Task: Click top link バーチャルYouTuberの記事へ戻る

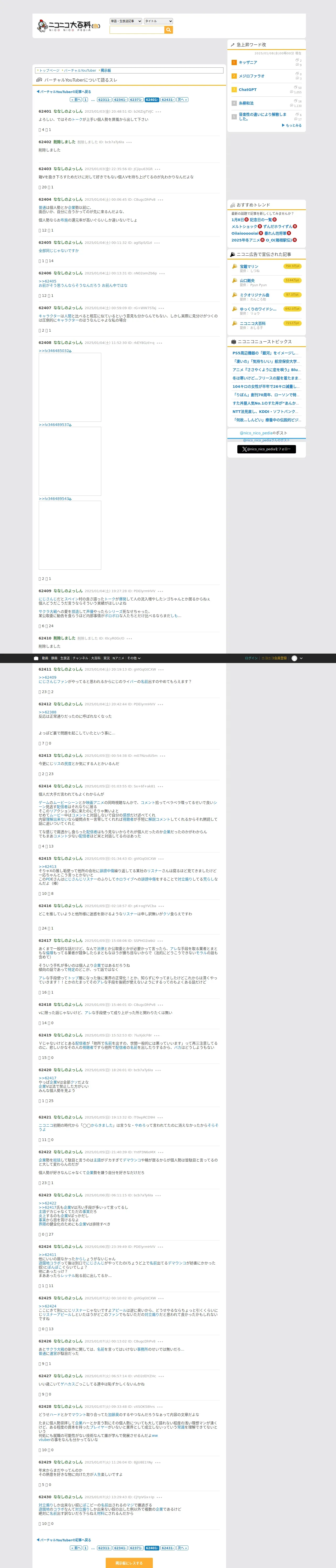Action: click(64, 92)
